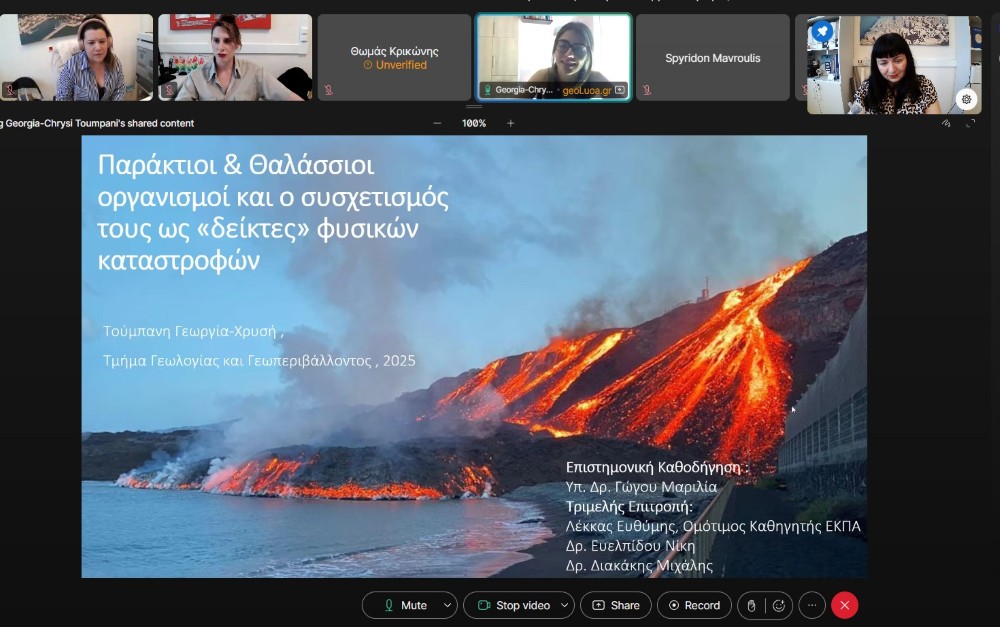1000x627 pixels.
Task: Zoom in shared content with plus
Action: pyautogui.click(x=511, y=123)
